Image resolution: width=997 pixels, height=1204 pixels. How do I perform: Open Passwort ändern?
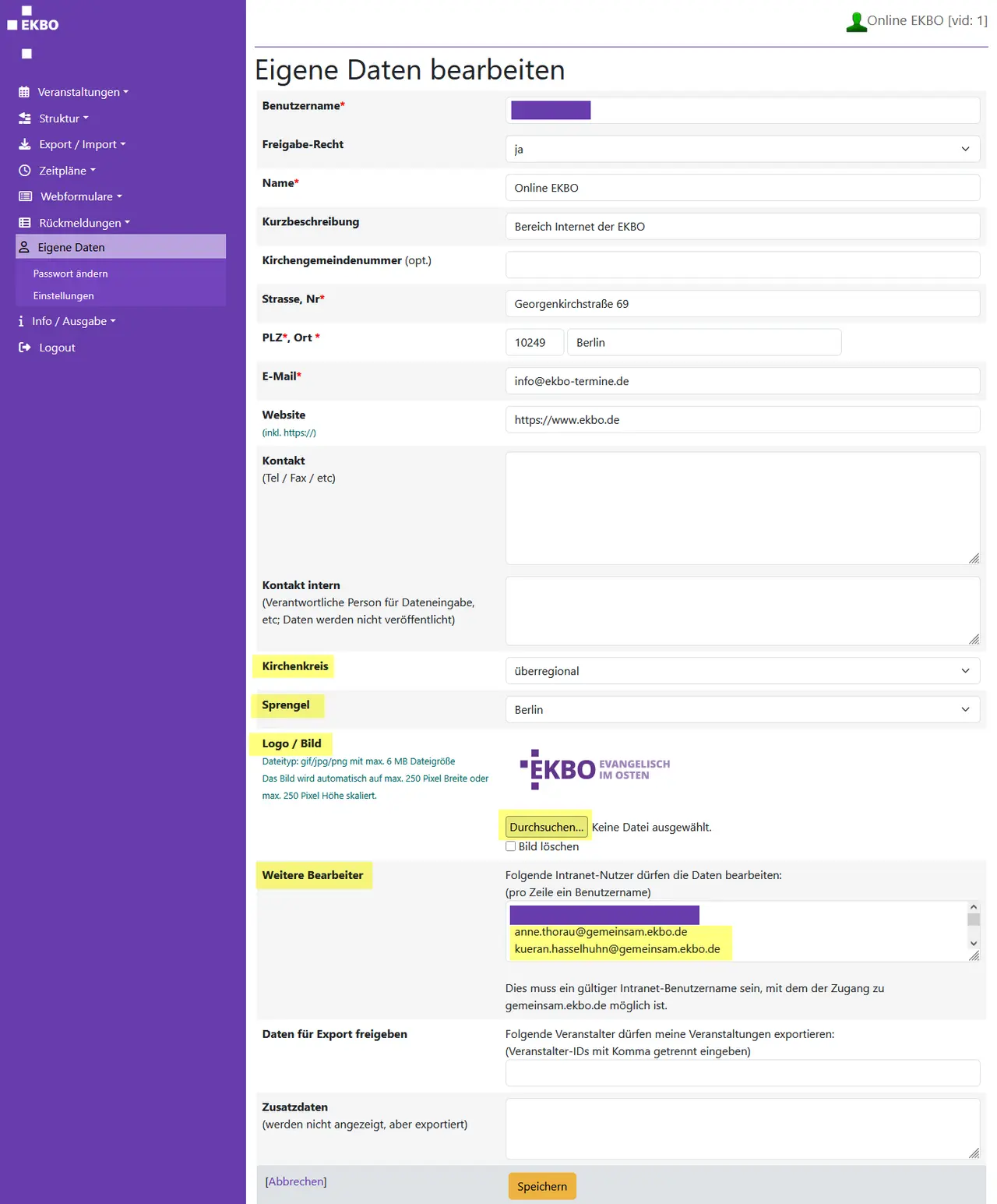click(70, 274)
